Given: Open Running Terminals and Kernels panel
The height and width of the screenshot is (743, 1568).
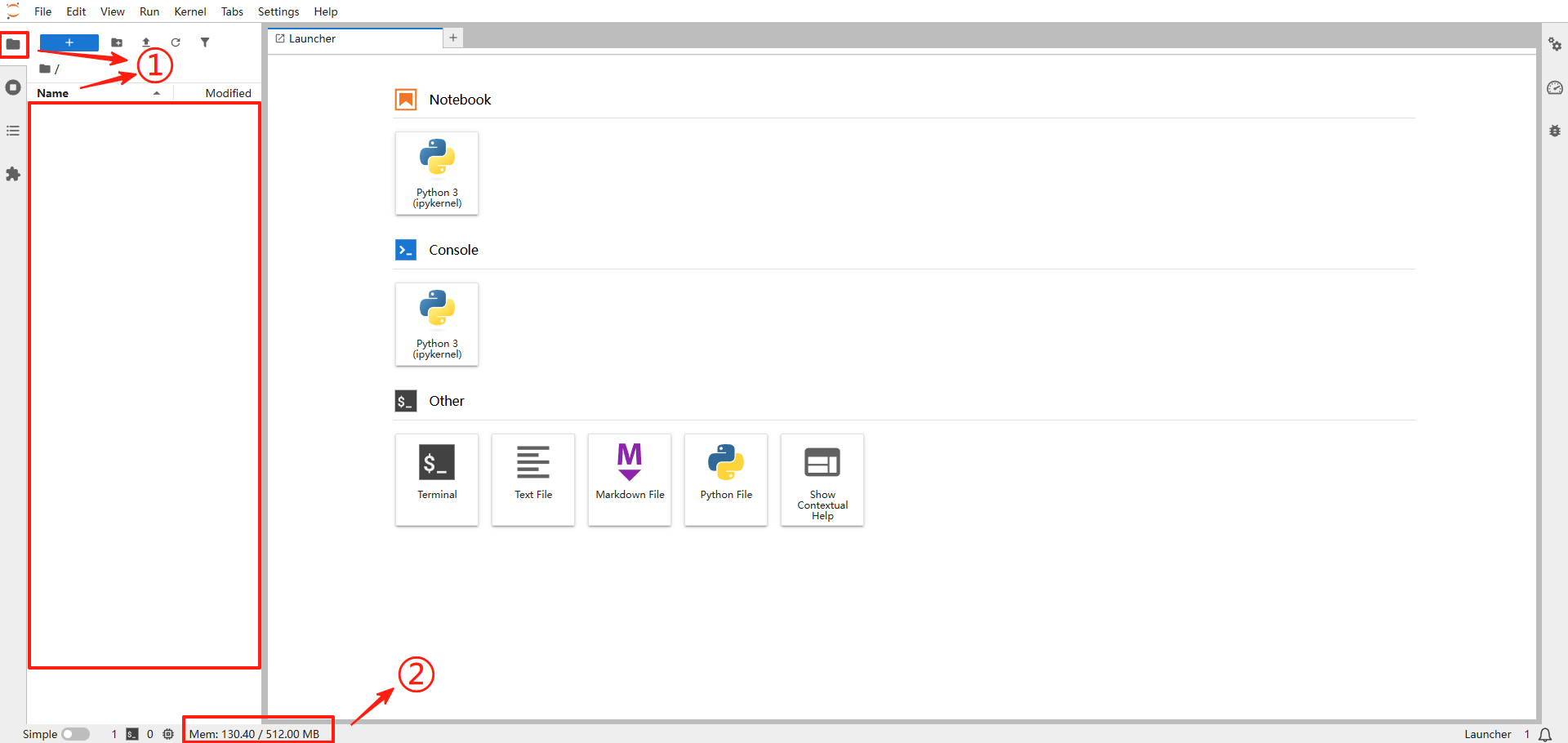Looking at the screenshot, I should [x=13, y=87].
